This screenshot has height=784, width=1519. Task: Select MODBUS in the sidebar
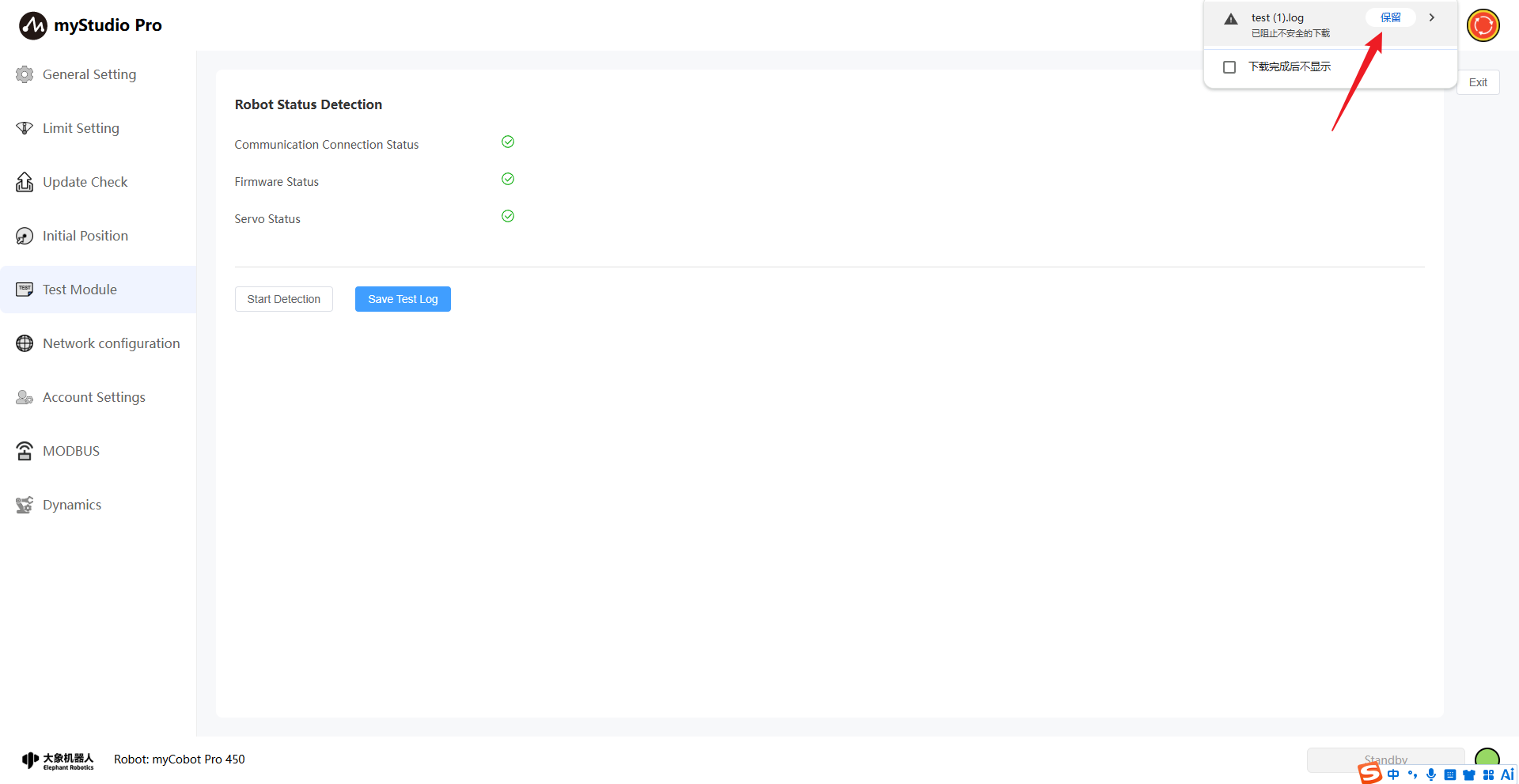click(71, 451)
